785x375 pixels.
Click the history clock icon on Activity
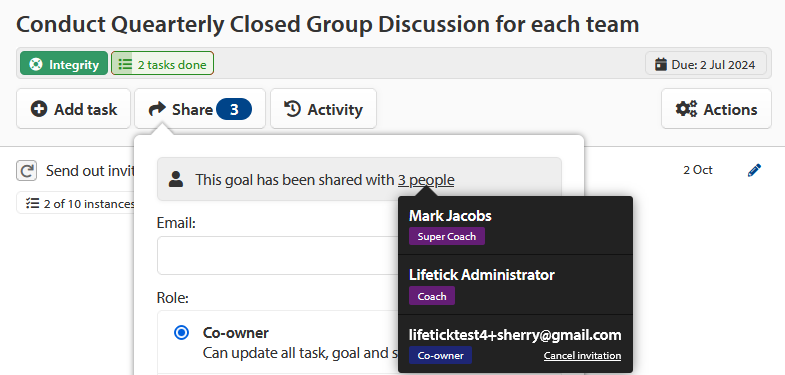tap(292, 109)
